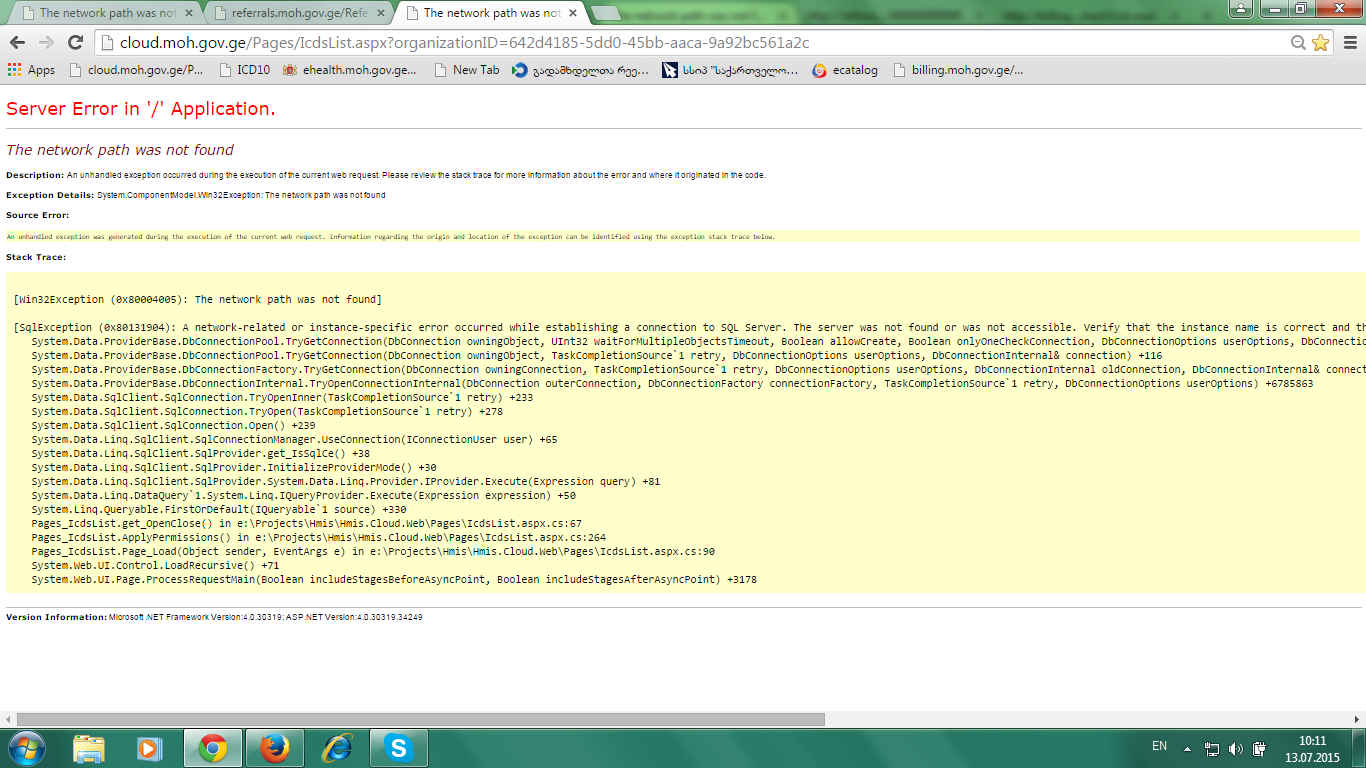Bookmark this page with the star icon
This screenshot has height=768, width=1366.
(1320, 42)
